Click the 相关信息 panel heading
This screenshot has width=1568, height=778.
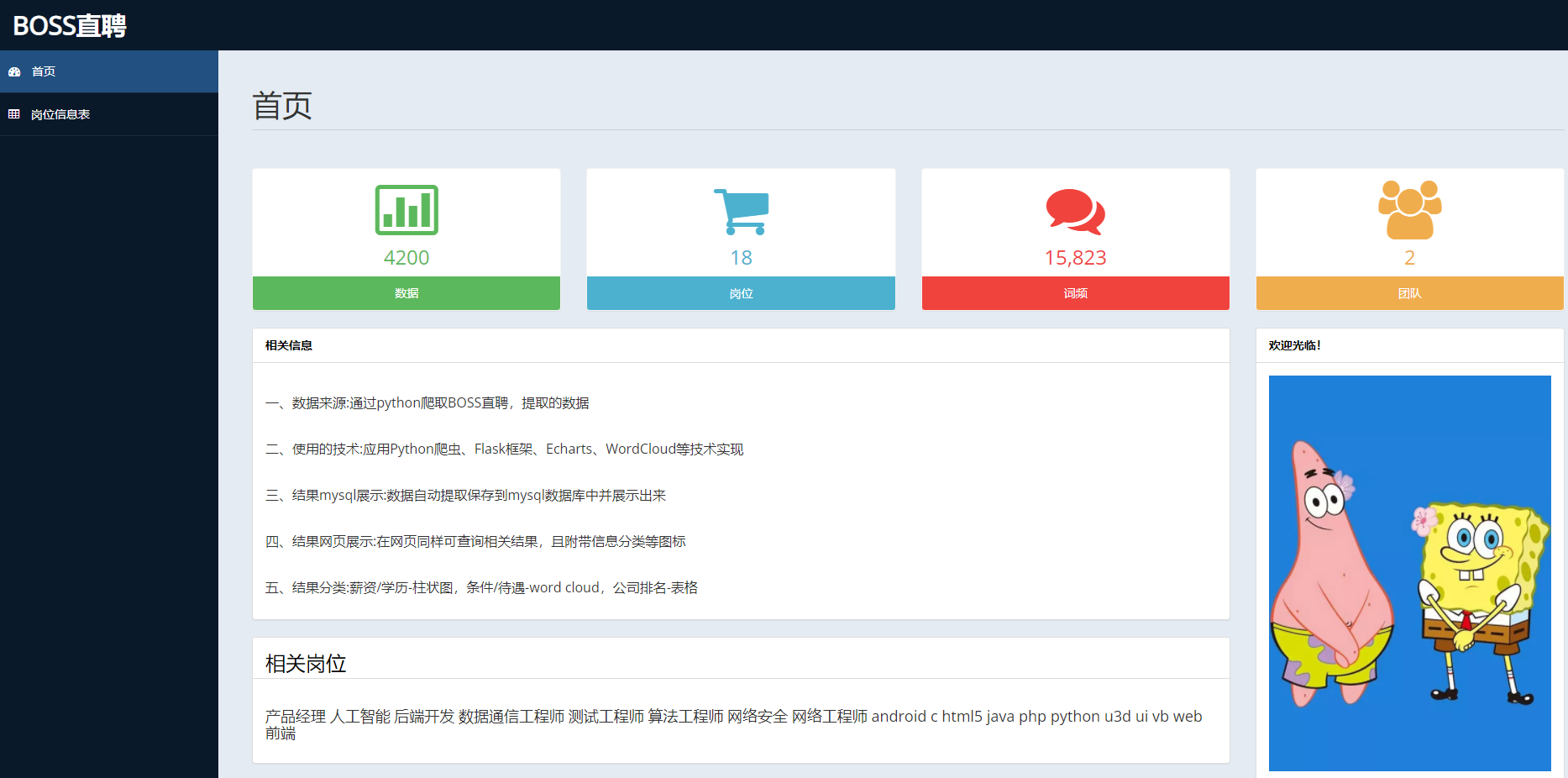[289, 345]
